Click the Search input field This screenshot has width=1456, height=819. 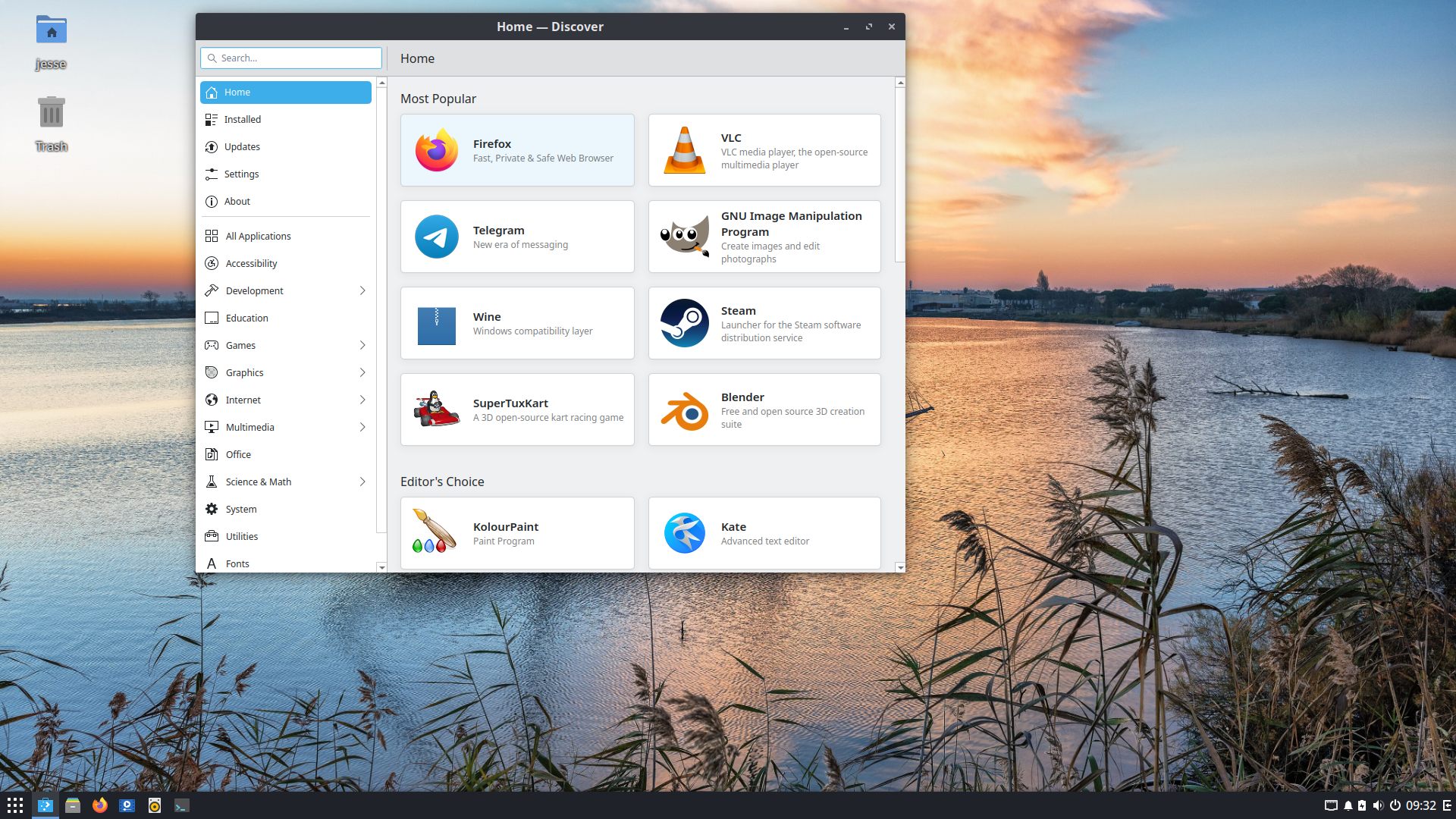[x=291, y=58]
